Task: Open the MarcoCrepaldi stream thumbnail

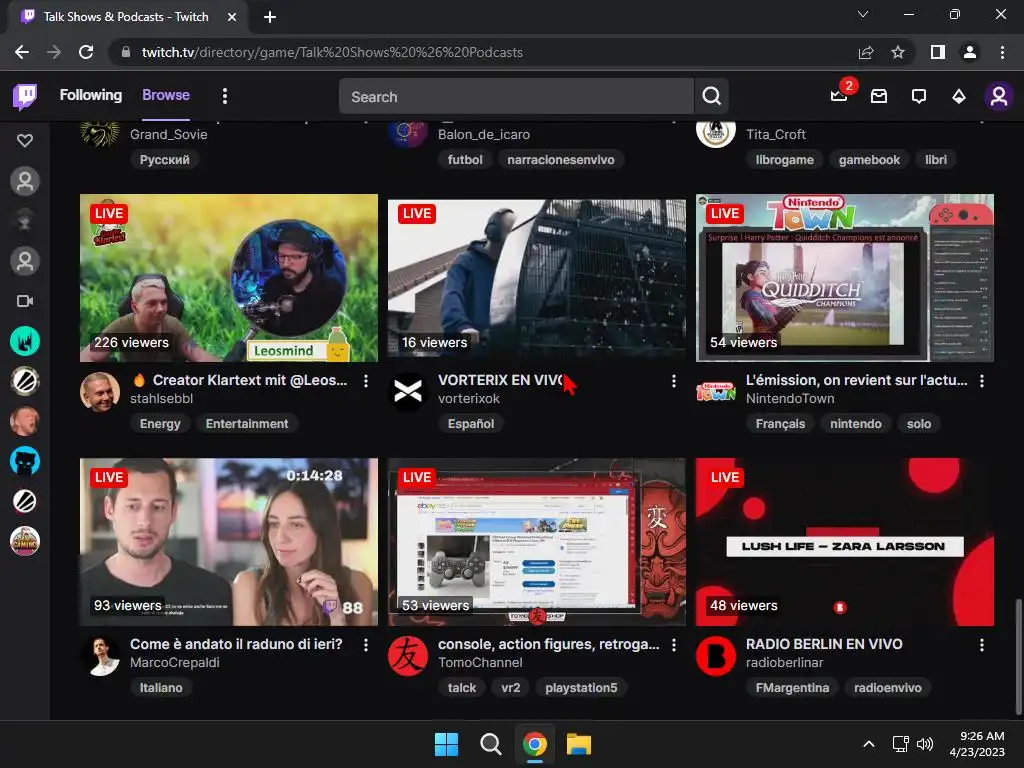Action: pyautogui.click(x=229, y=541)
